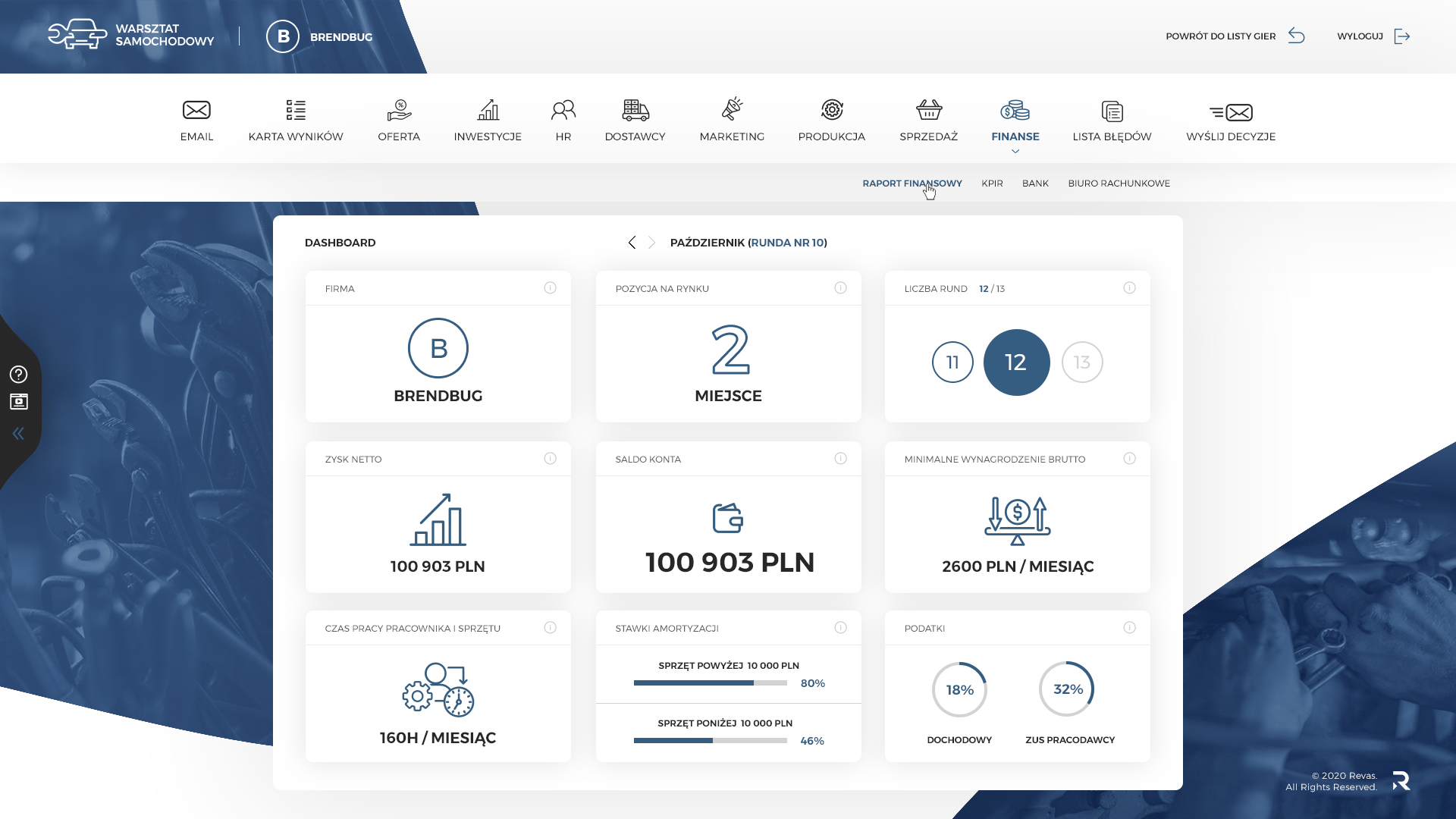Screen dimensions: 1456x819
Task: Open the Sprzedaż basket icon
Action: (928, 111)
